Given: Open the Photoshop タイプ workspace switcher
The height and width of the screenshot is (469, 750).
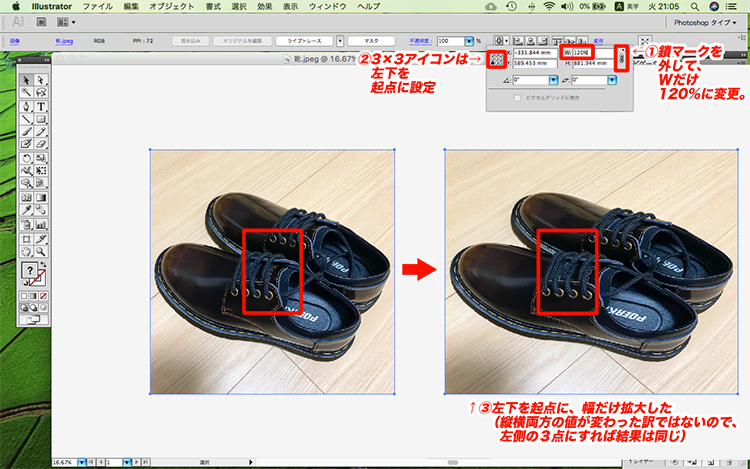Looking at the screenshot, I should [x=706, y=22].
